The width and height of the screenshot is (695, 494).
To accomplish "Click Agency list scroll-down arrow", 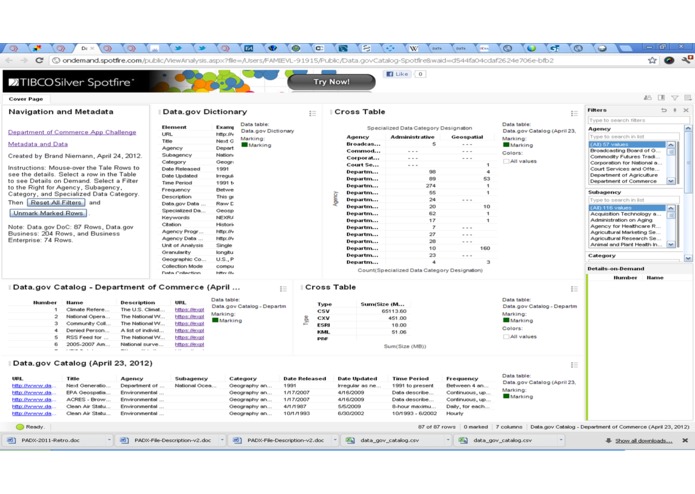I will (x=671, y=181).
